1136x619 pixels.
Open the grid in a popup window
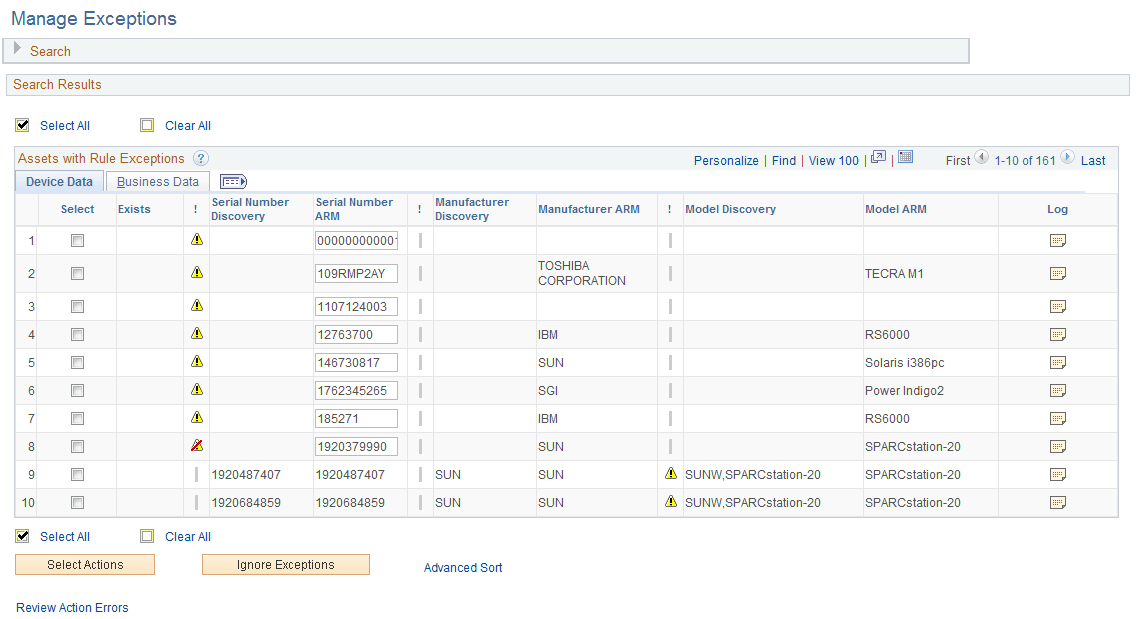tap(877, 157)
